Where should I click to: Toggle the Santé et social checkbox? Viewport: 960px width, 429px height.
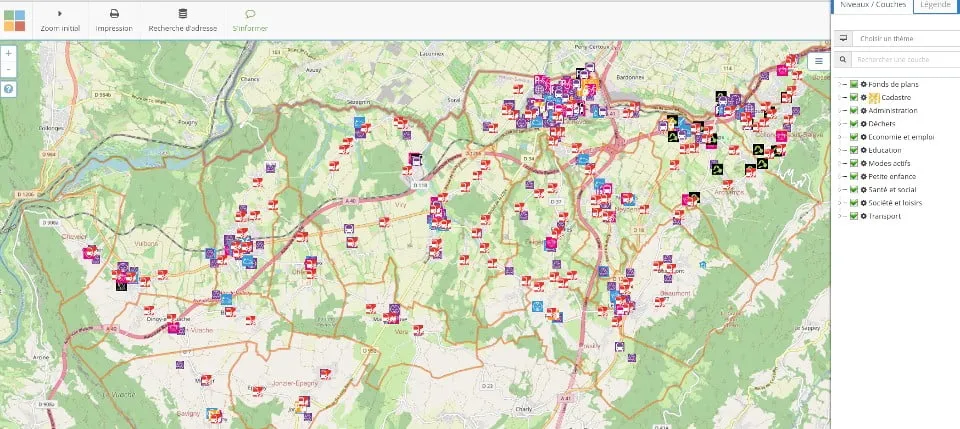tap(853, 190)
